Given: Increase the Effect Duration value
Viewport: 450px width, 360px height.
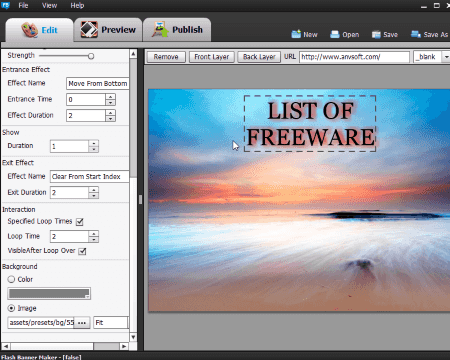Looking at the screenshot, I should 110,112.
